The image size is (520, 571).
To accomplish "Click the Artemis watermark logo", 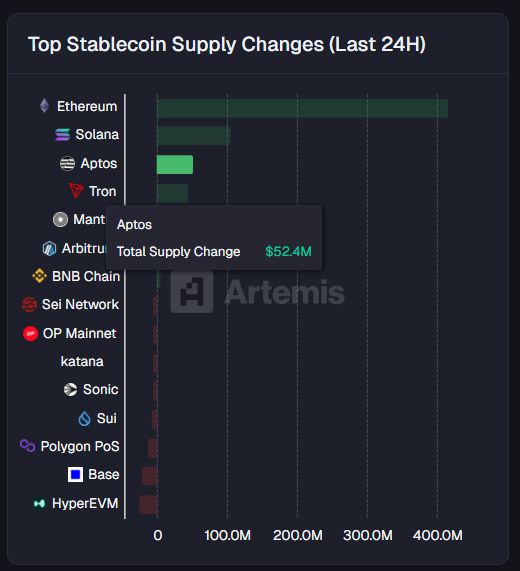I will click(257, 292).
